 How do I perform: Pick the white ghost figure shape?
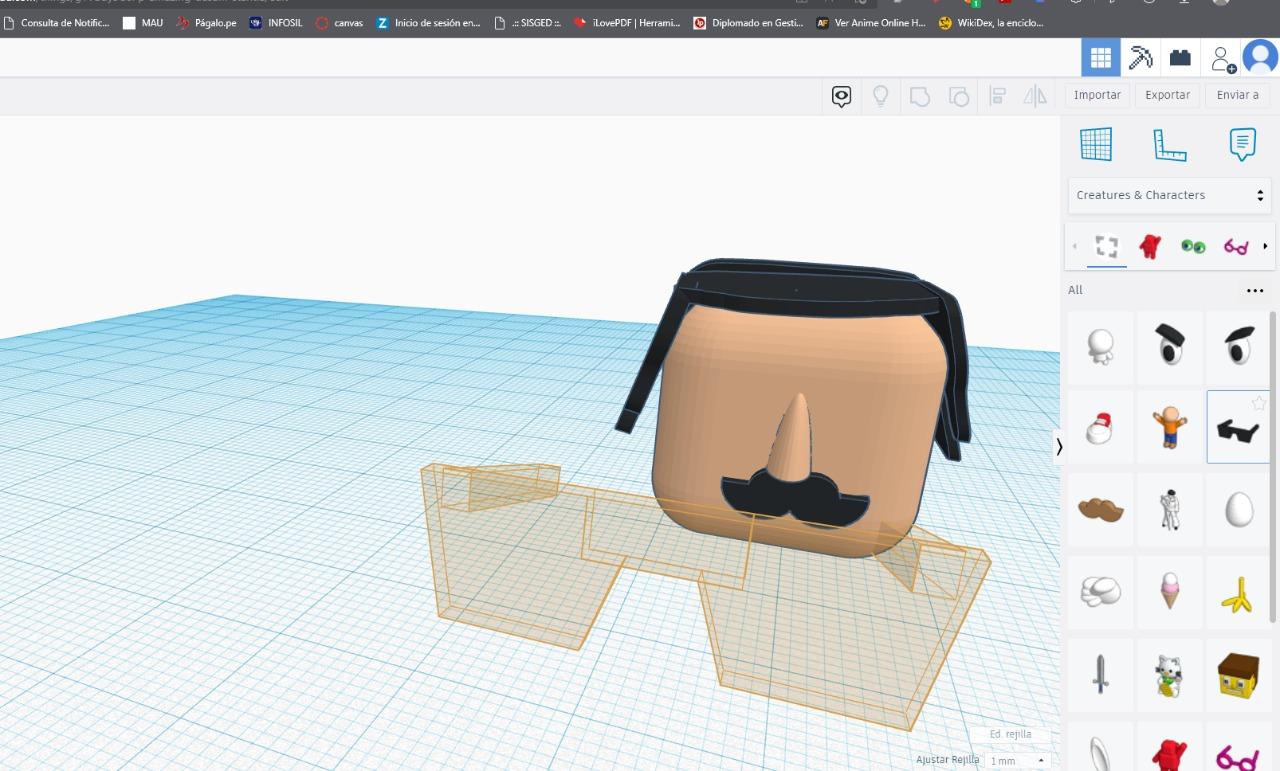(x=1101, y=347)
